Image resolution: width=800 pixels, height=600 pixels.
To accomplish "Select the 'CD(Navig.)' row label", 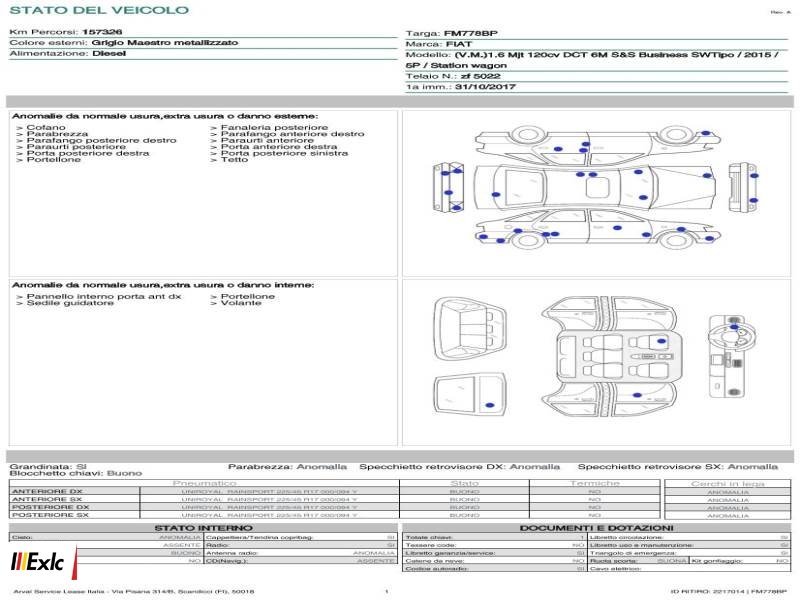I will [227, 561].
